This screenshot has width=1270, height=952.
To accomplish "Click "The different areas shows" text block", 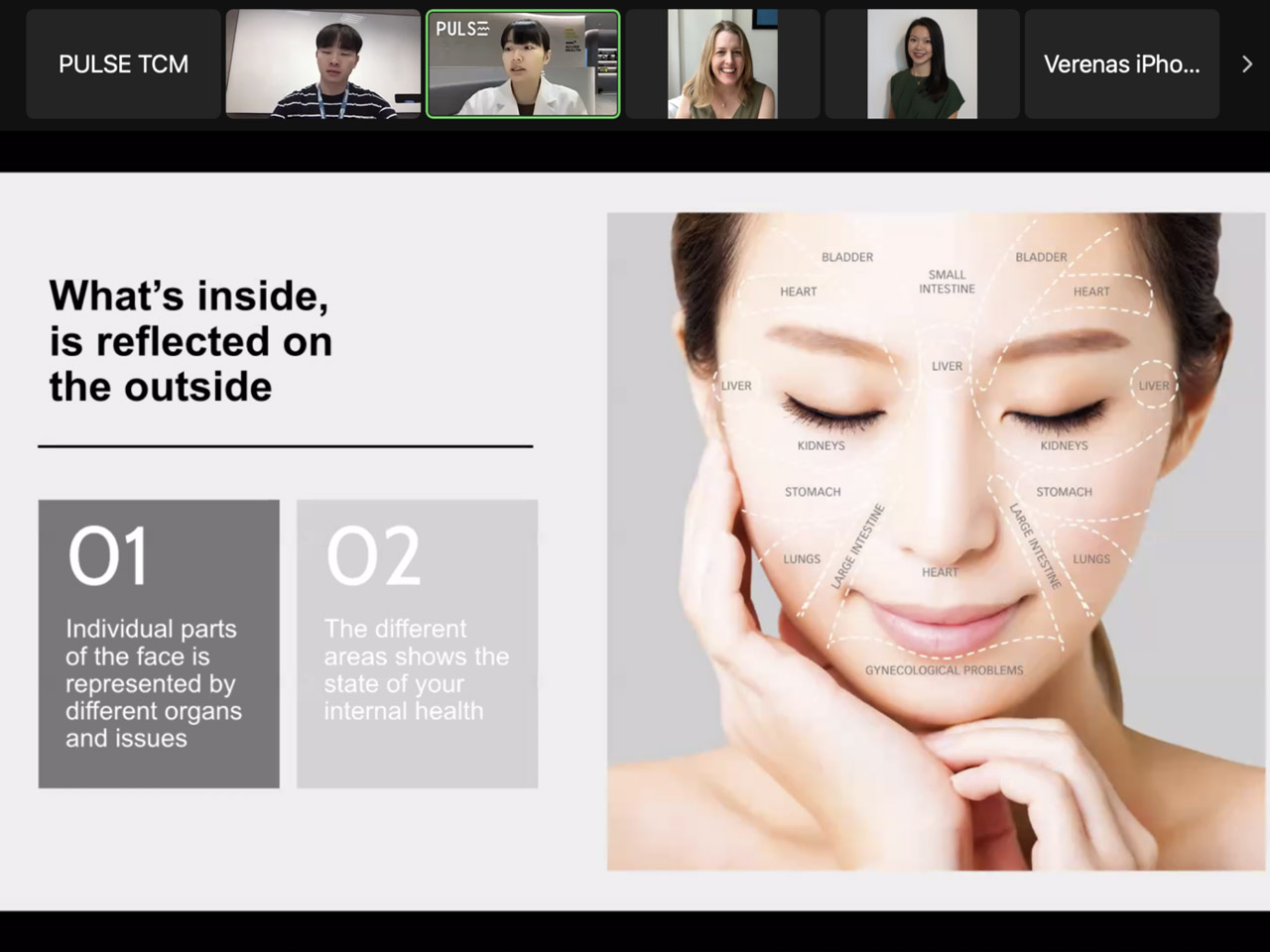I will click(x=416, y=669).
